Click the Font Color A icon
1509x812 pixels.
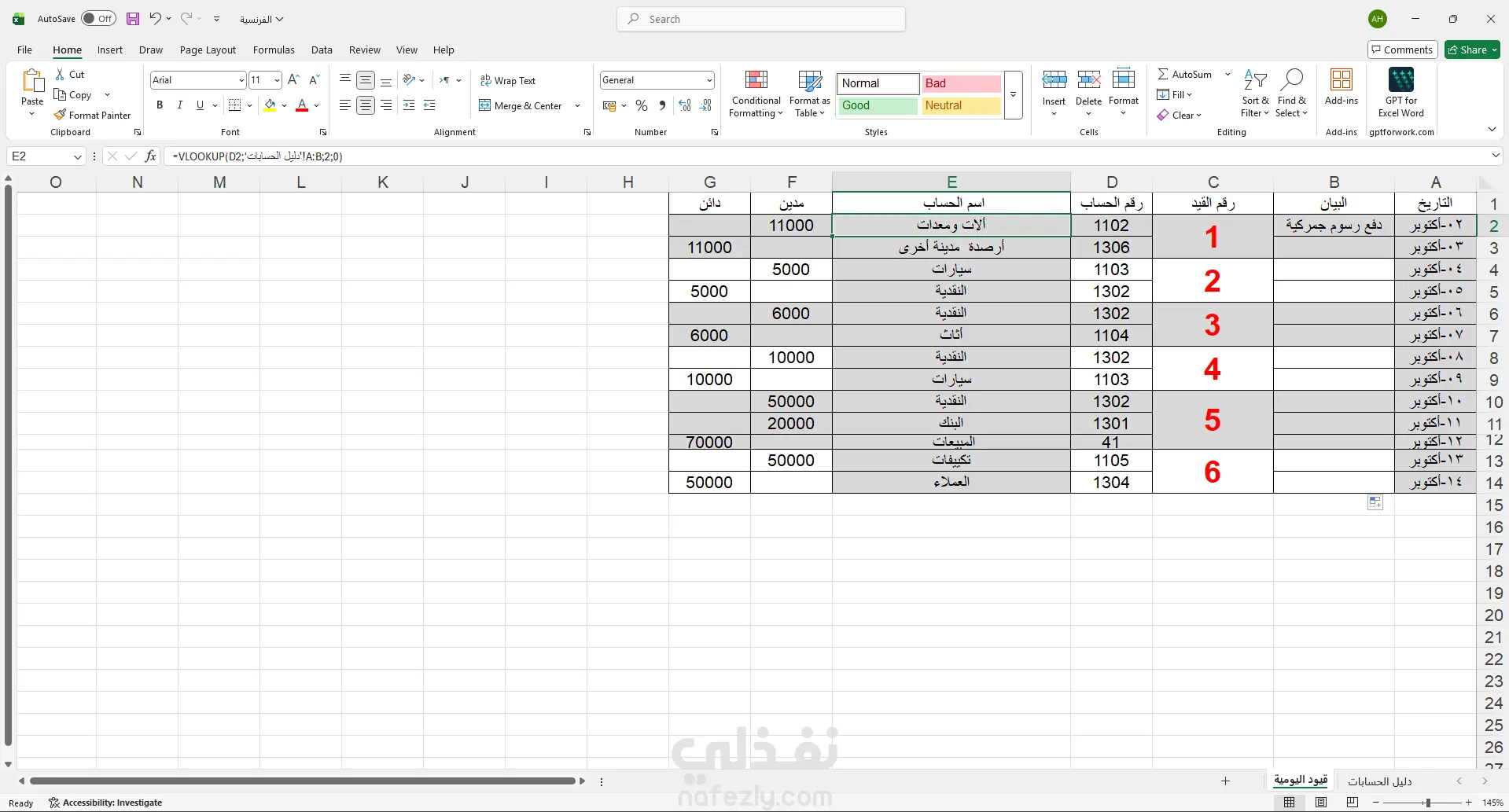point(302,105)
